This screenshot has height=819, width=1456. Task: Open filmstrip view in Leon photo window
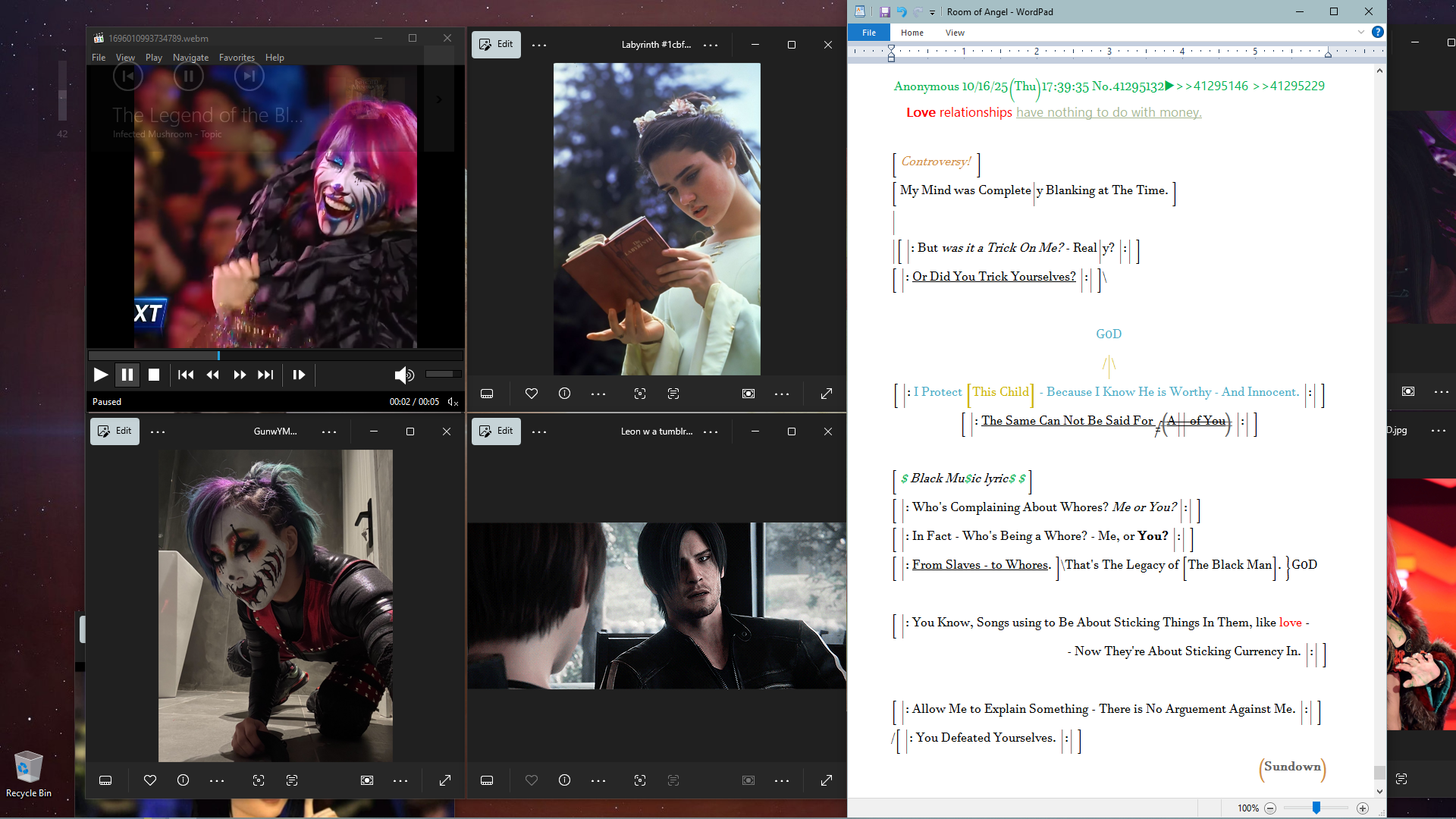click(487, 780)
